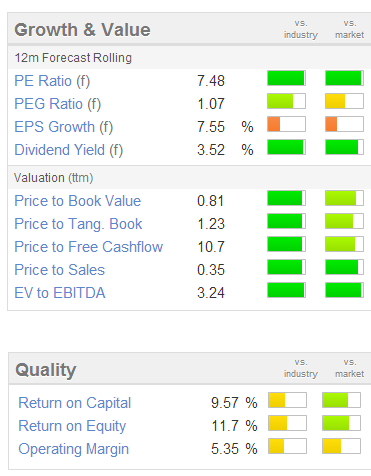Image resolution: width=371 pixels, height=476 pixels.
Task: Open Price to Tang. Book link
Action: tap(78, 224)
